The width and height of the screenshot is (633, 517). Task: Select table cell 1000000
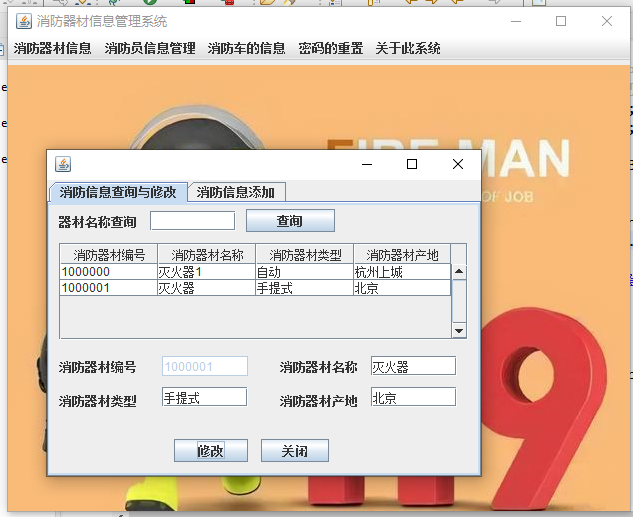(109, 272)
